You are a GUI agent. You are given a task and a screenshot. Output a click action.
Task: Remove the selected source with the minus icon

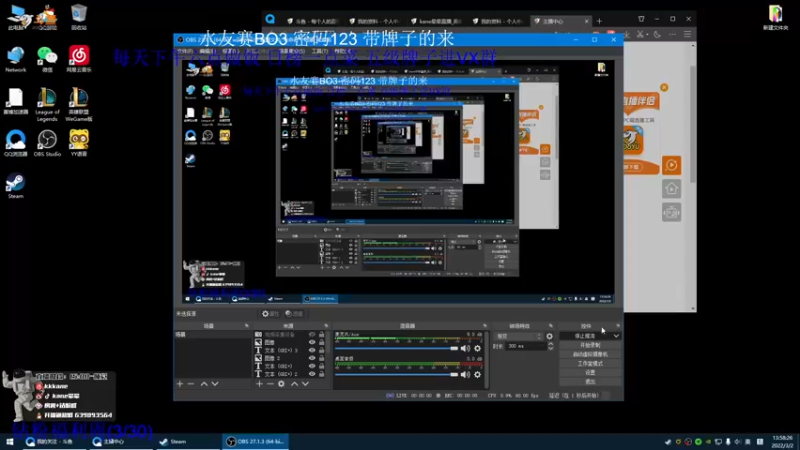[x=270, y=384]
